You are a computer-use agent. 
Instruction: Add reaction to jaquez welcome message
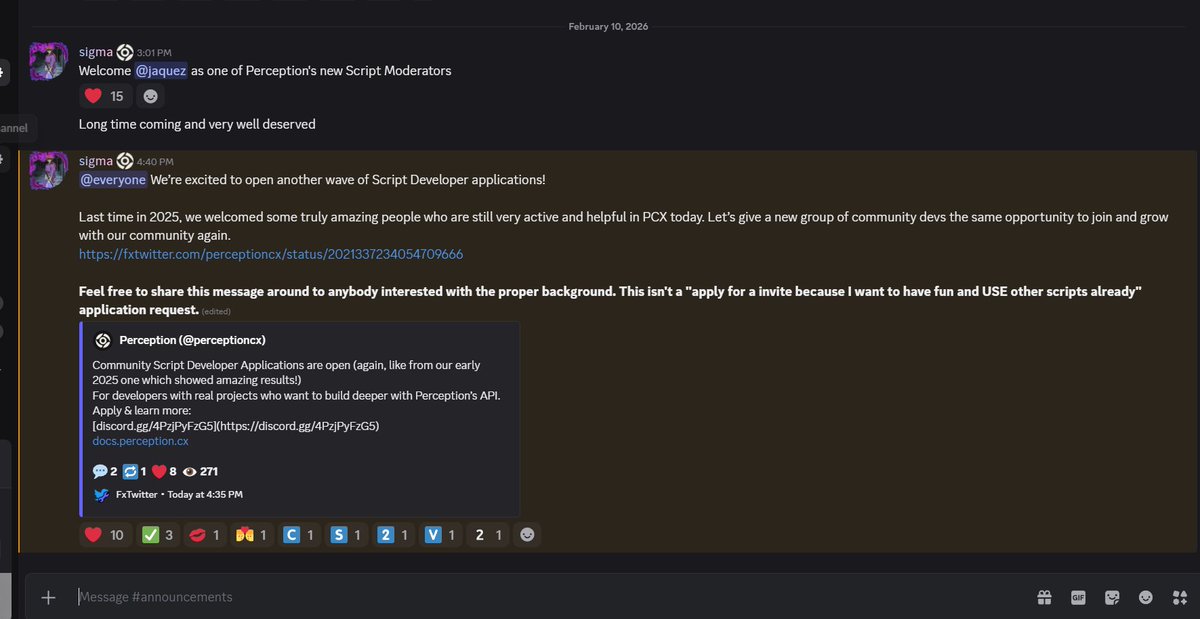coord(151,96)
